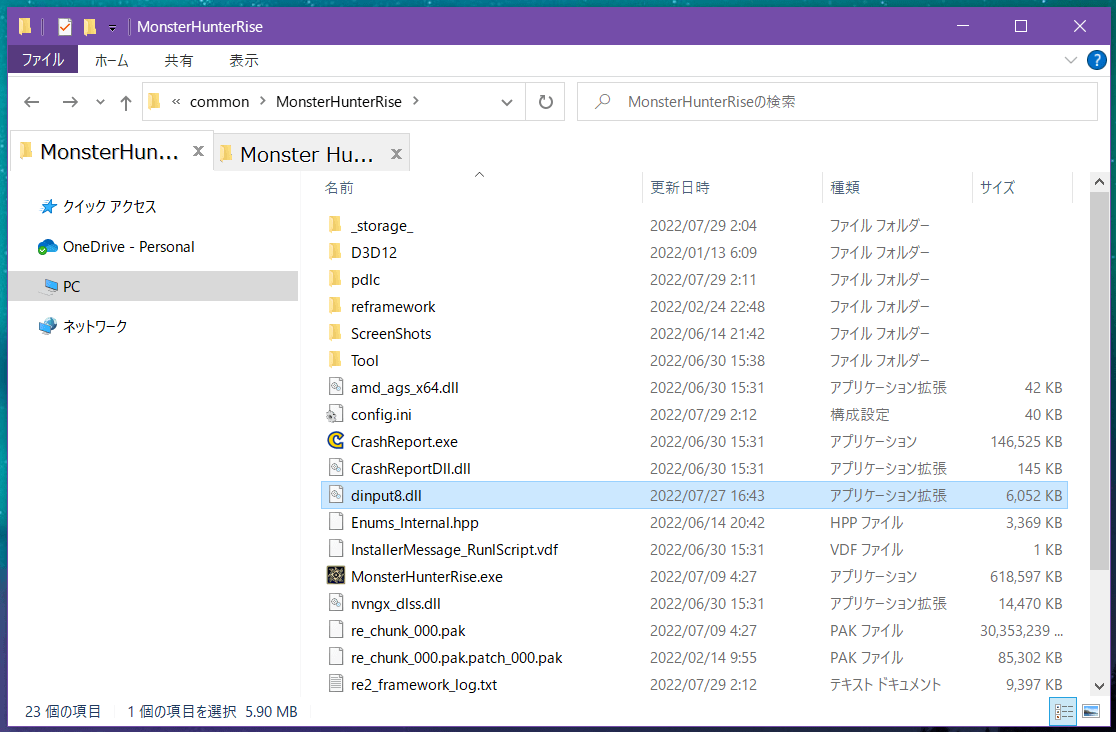The image size is (1116, 732).
Task: Click the New Folder quick access icon
Action: 90,27
